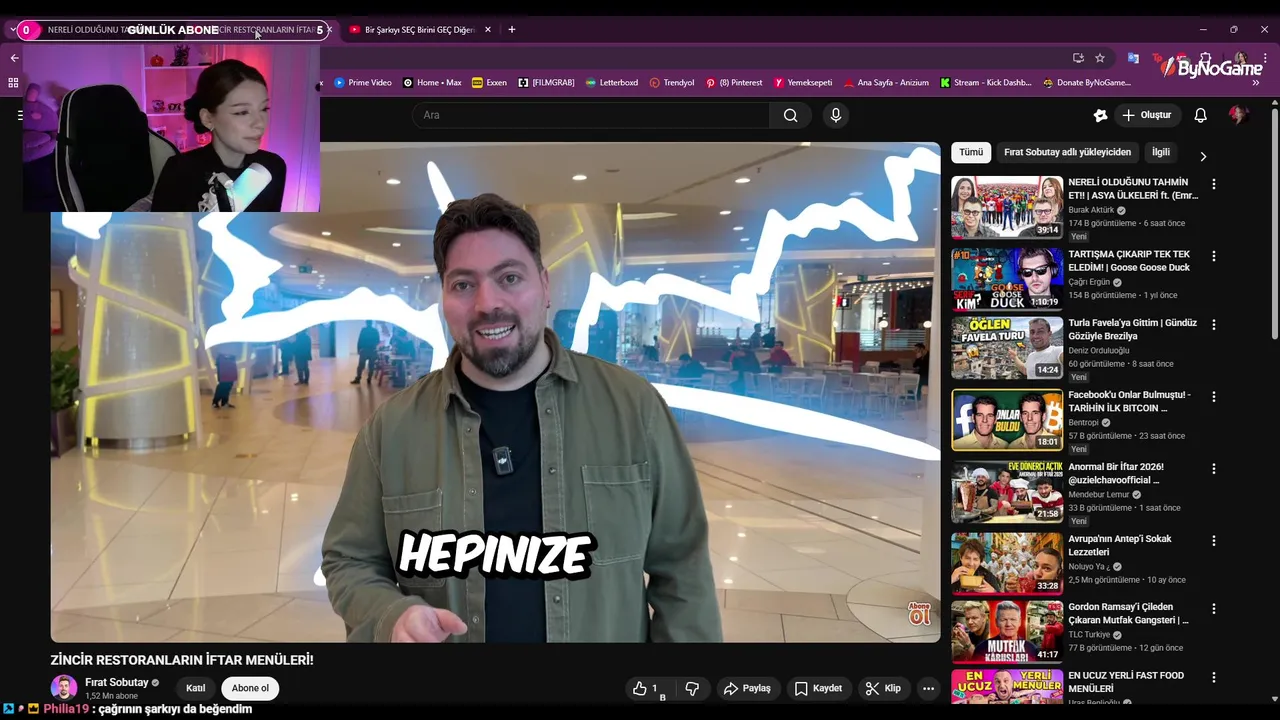
Task: Close the Bir Şarkıyı SEÇ tab
Action: click(488, 29)
